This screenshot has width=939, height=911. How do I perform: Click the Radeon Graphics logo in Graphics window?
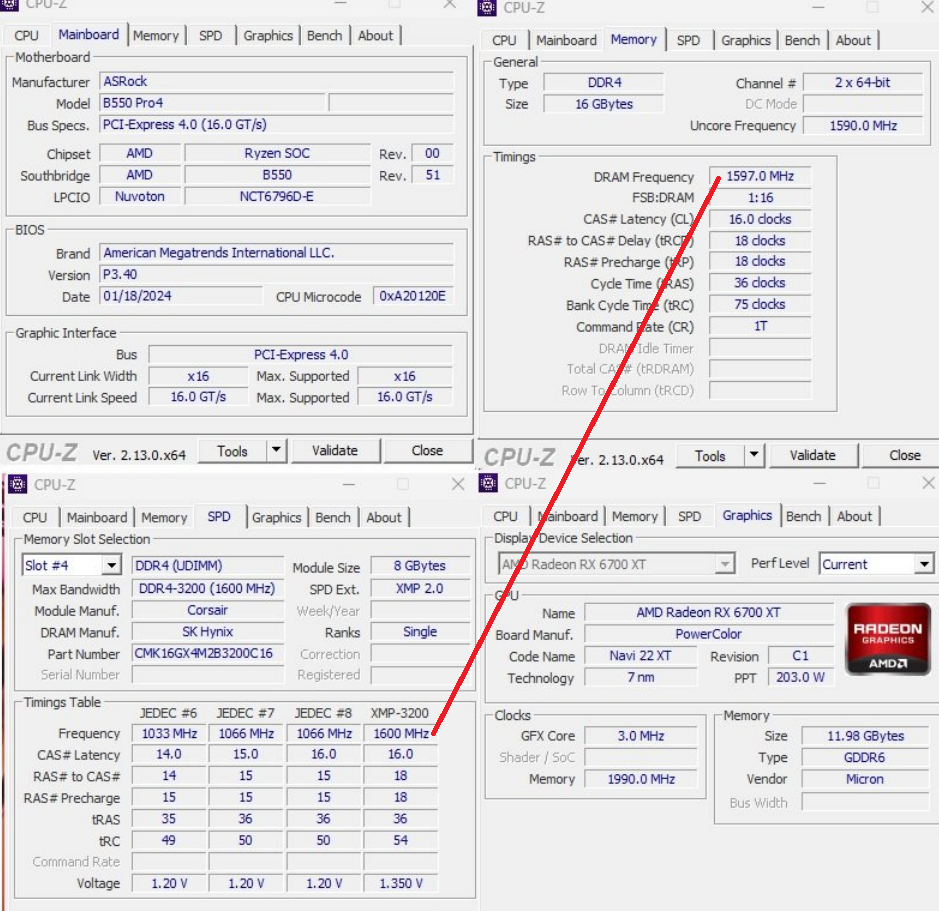click(x=887, y=639)
